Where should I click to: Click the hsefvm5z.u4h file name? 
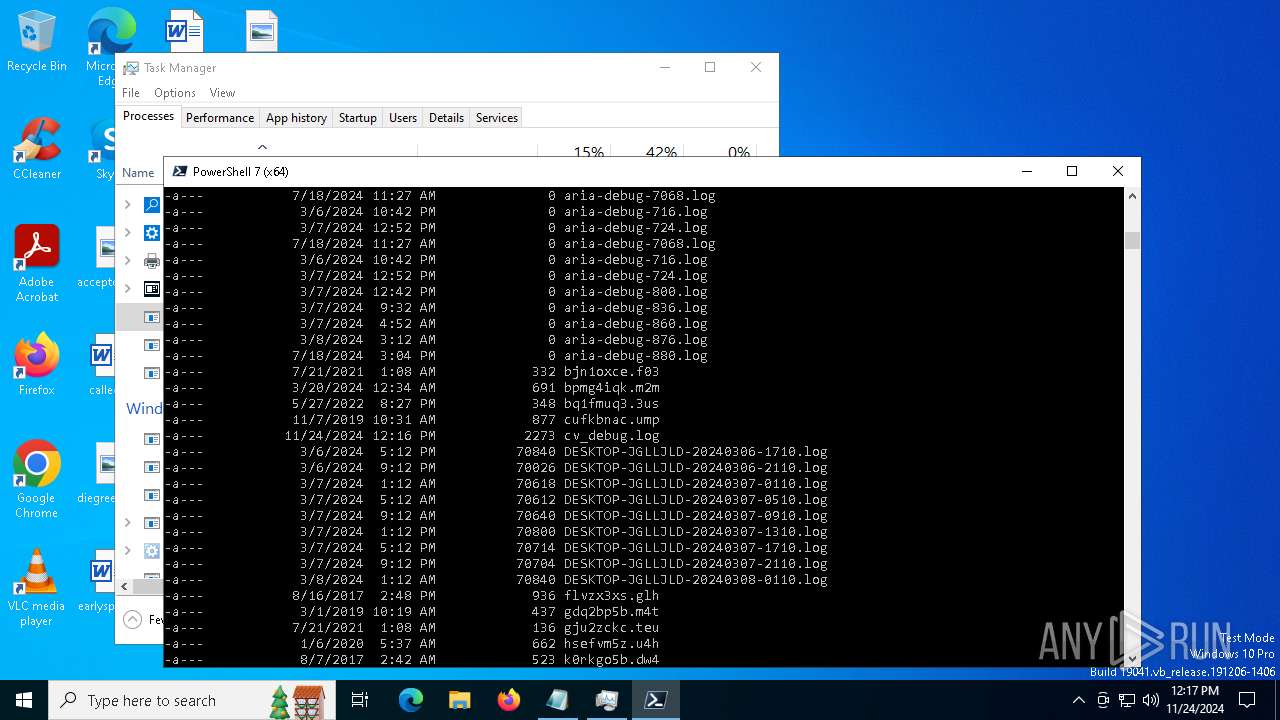tap(612, 644)
